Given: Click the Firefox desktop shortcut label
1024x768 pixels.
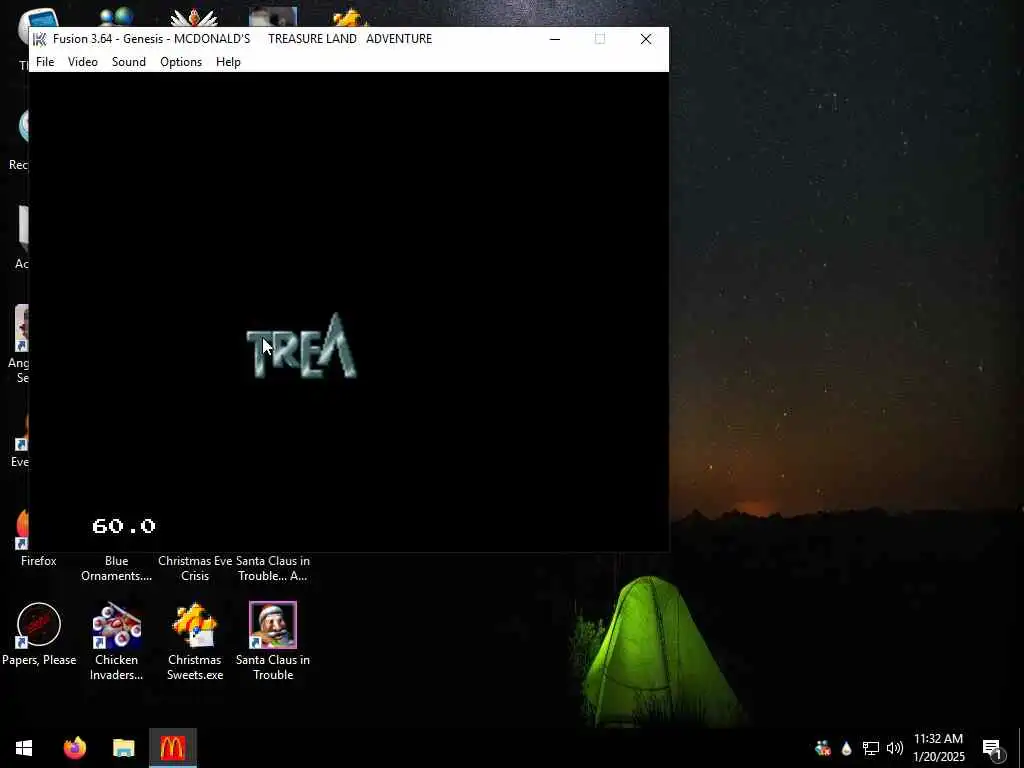Looking at the screenshot, I should (39, 561).
